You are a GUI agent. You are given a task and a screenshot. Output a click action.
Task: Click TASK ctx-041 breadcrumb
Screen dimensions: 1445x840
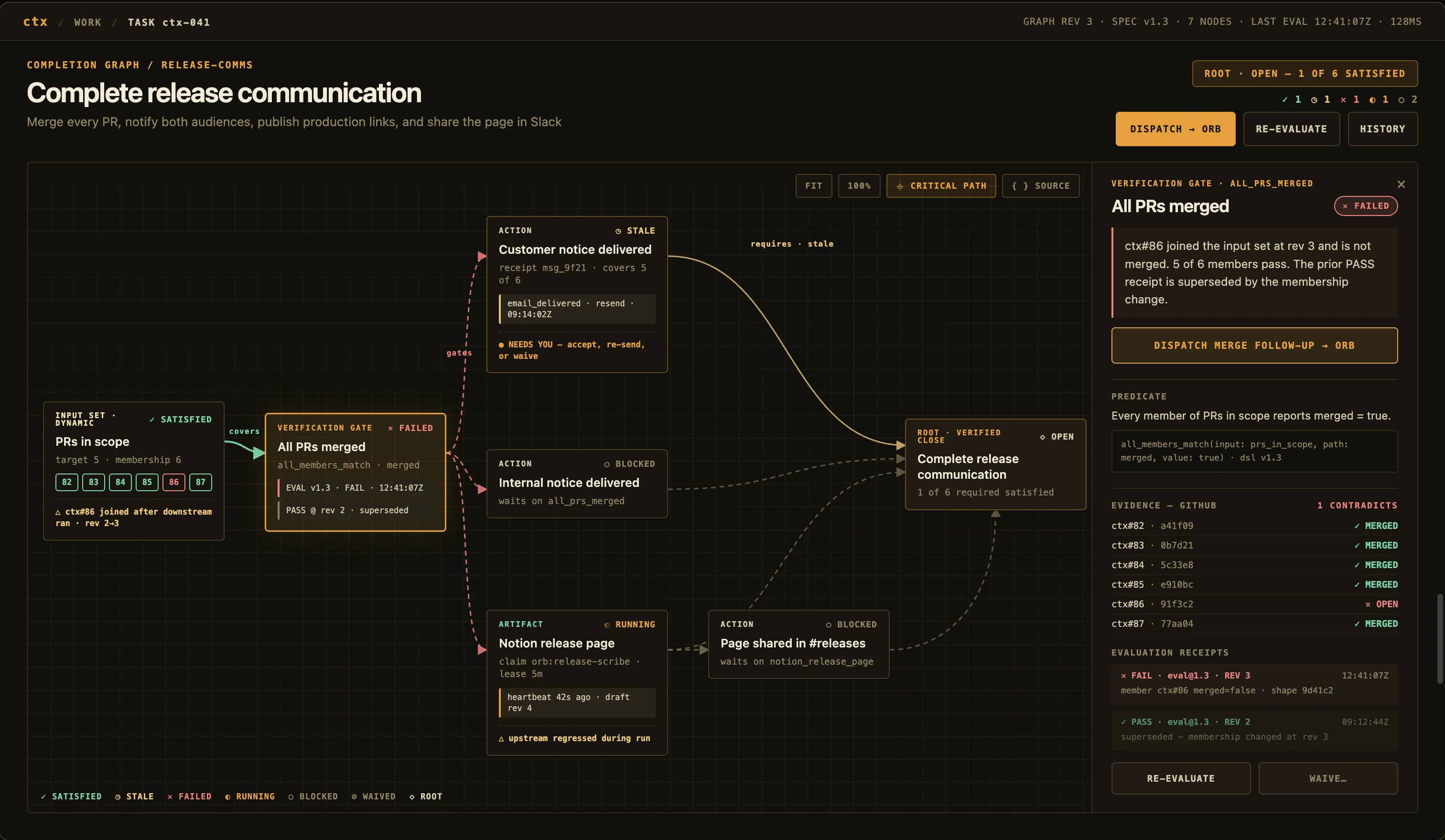(169, 22)
